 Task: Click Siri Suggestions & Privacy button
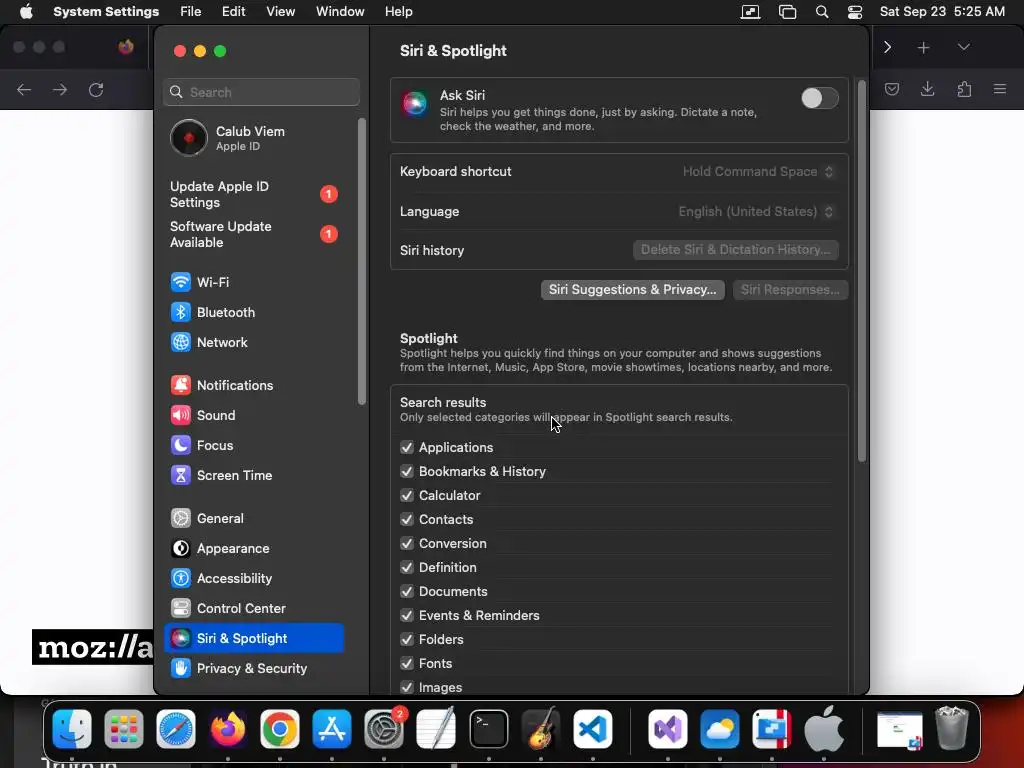click(632, 290)
